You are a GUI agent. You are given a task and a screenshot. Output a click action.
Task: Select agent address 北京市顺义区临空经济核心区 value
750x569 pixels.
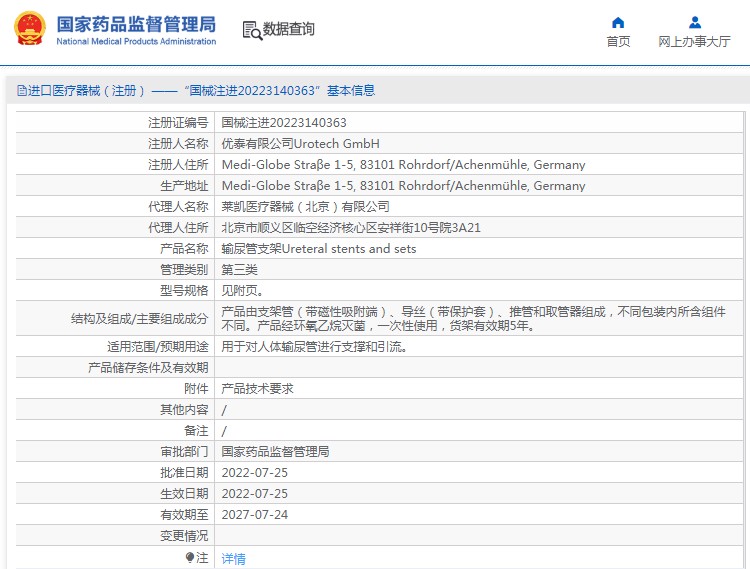coord(351,228)
